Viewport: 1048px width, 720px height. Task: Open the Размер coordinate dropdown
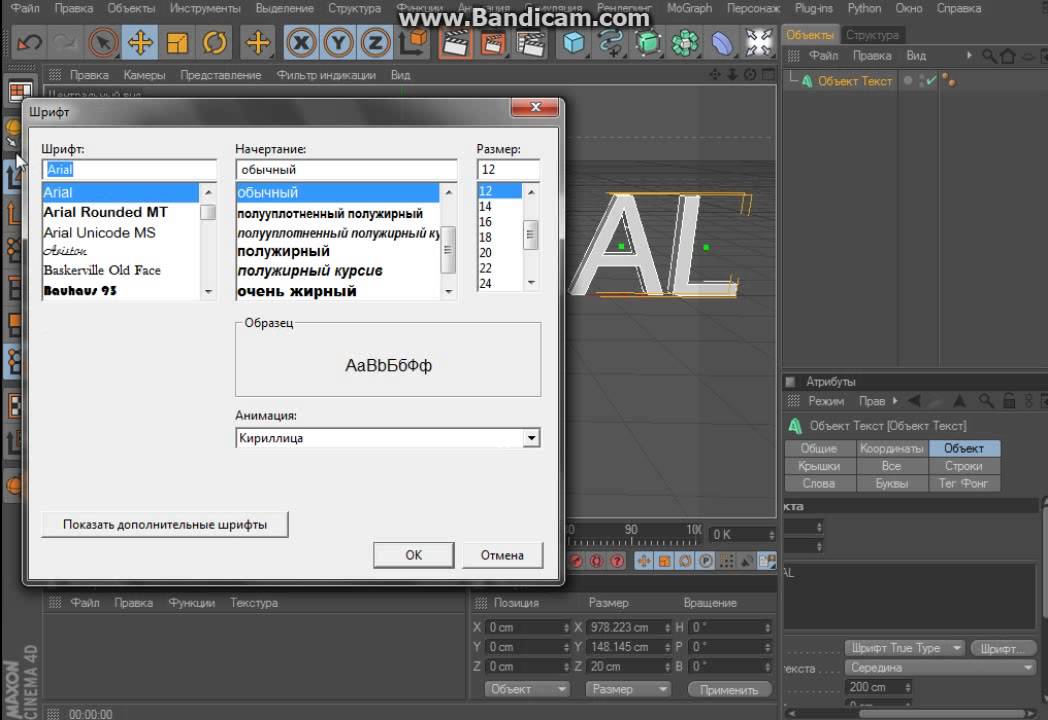point(628,689)
